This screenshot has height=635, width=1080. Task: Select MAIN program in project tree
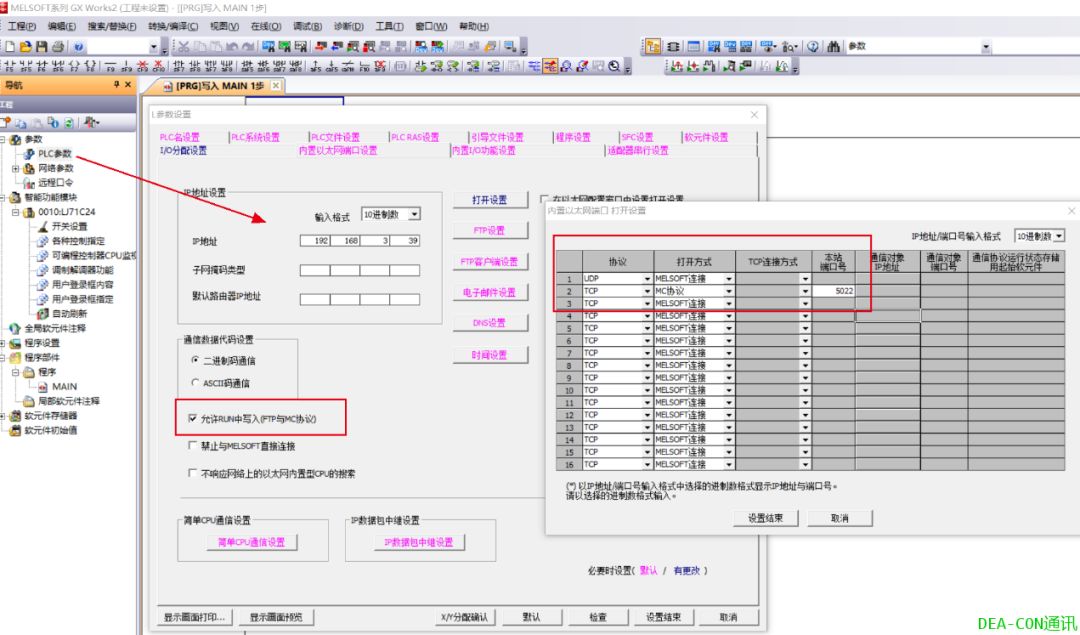pos(64,386)
